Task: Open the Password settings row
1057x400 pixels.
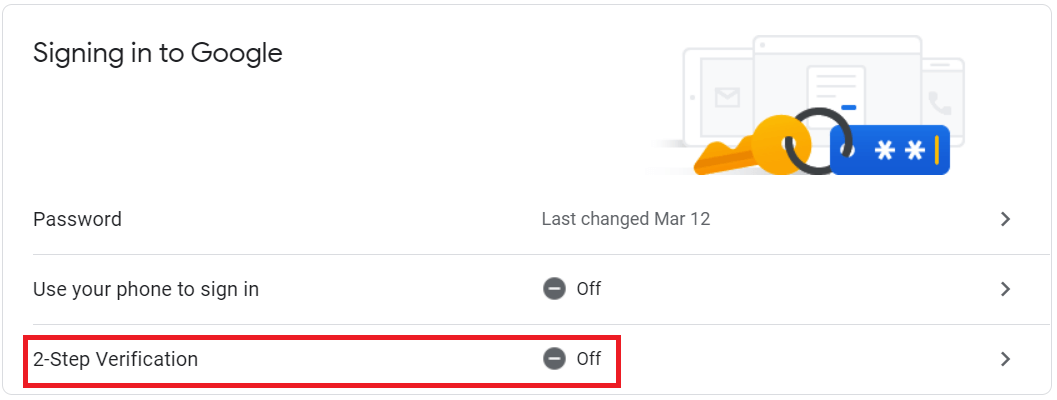Action: (526, 219)
